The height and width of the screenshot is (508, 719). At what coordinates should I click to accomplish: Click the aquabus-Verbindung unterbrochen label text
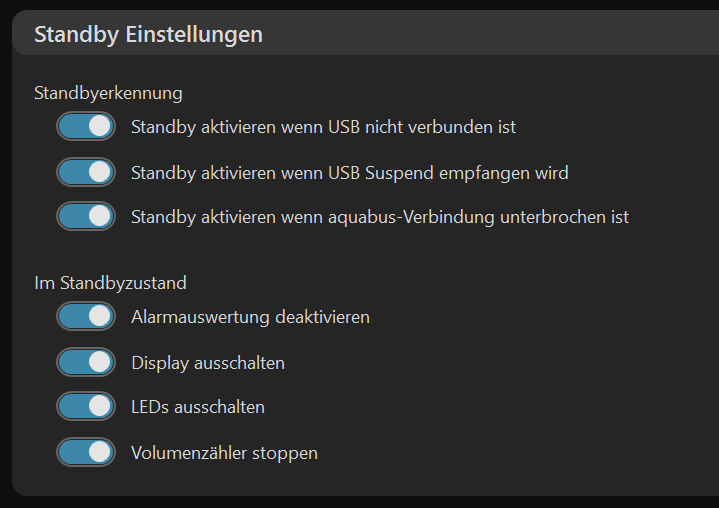pyautogui.click(x=379, y=217)
